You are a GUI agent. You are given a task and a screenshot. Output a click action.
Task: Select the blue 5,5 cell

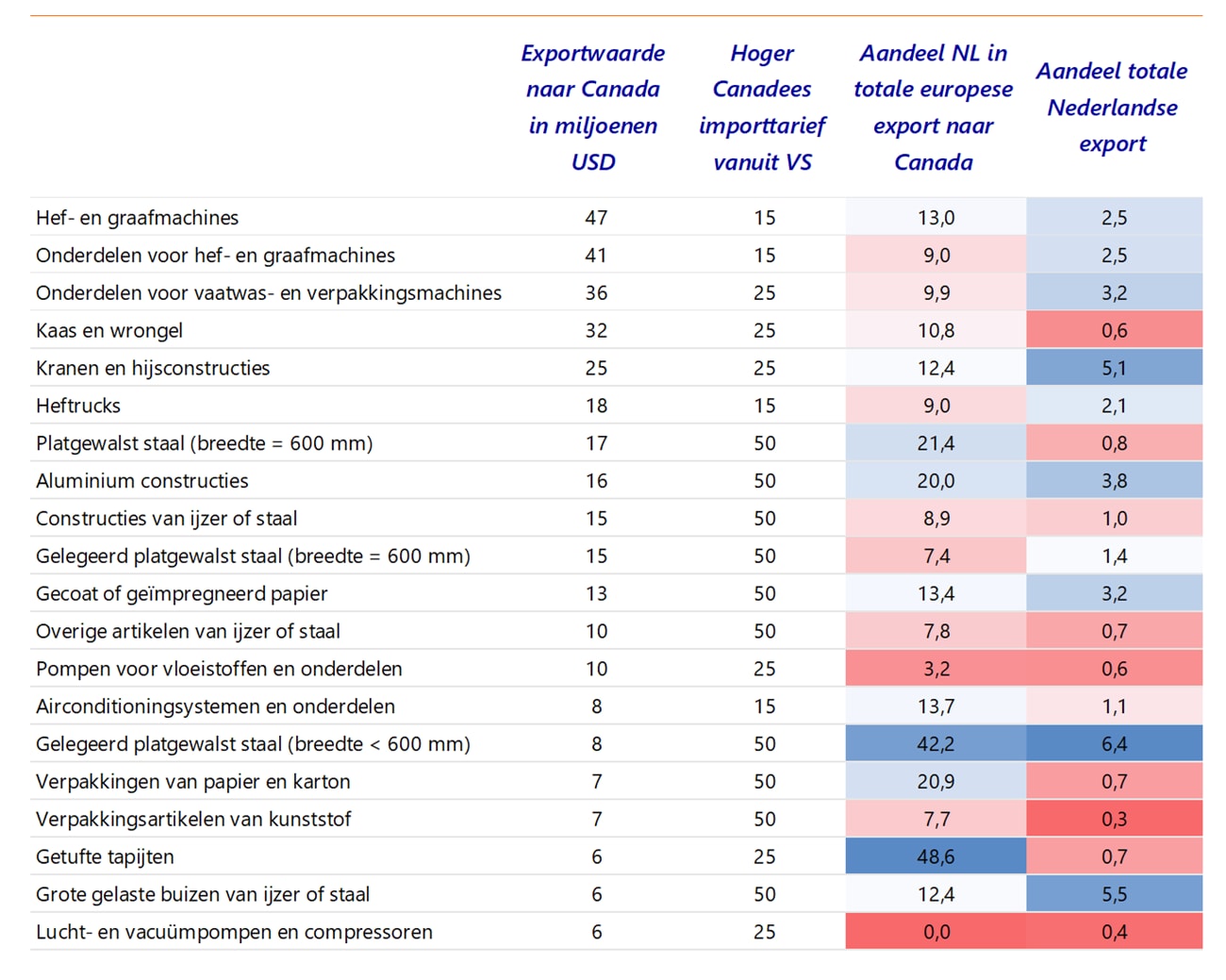(1114, 894)
